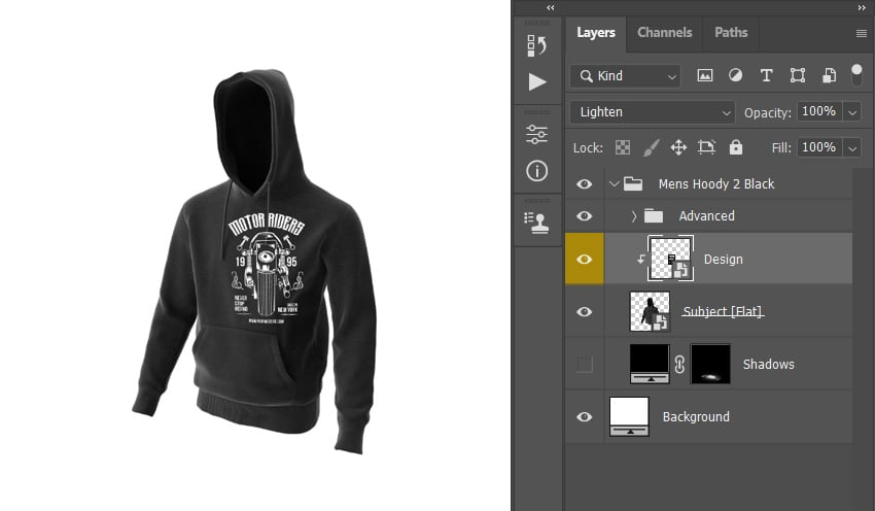The width and height of the screenshot is (875, 511).
Task: Open the Clone Source panel stamp icon
Action: click(537, 223)
